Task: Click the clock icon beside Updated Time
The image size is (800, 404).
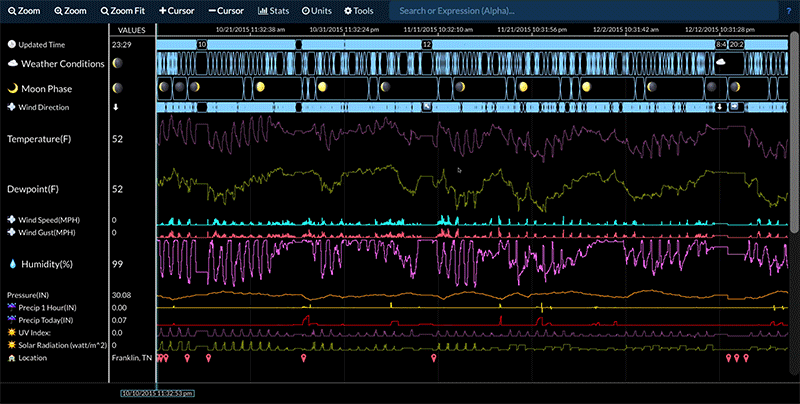Action: (12, 45)
